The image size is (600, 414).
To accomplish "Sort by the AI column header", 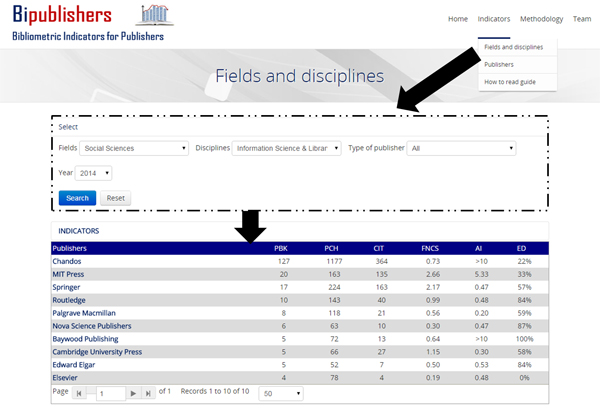I will click(478, 248).
